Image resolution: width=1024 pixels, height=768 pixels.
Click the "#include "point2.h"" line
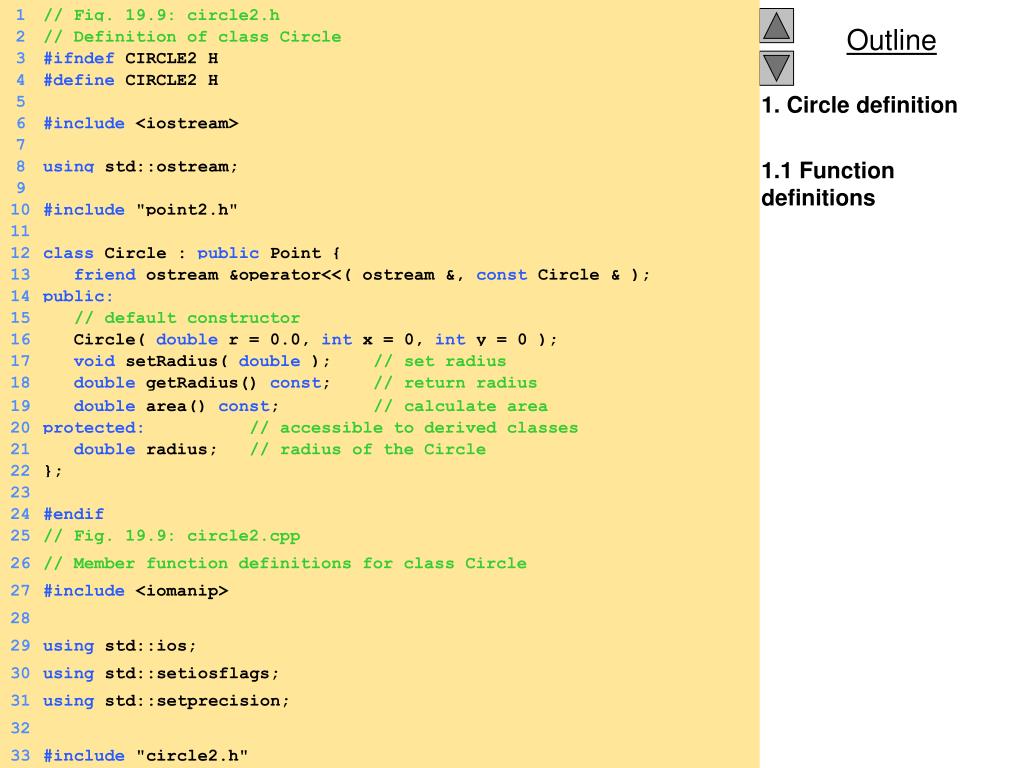[140, 209]
